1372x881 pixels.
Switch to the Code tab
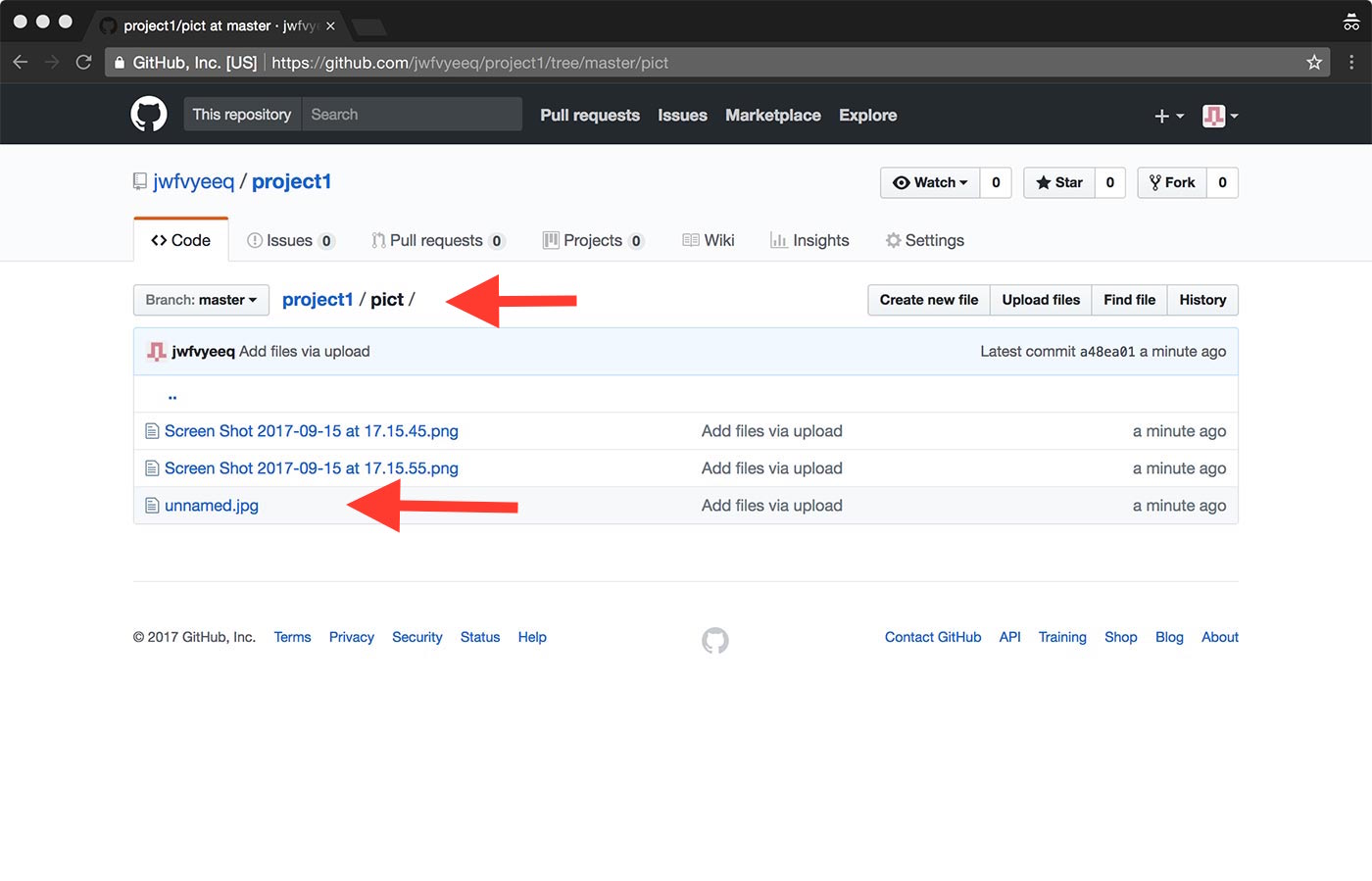click(x=181, y=240)
